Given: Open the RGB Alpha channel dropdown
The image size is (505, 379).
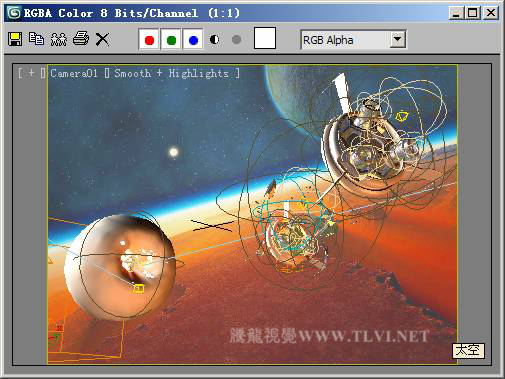Looking at the screenshot, I should pyautogui.click(x=353, y=40).
